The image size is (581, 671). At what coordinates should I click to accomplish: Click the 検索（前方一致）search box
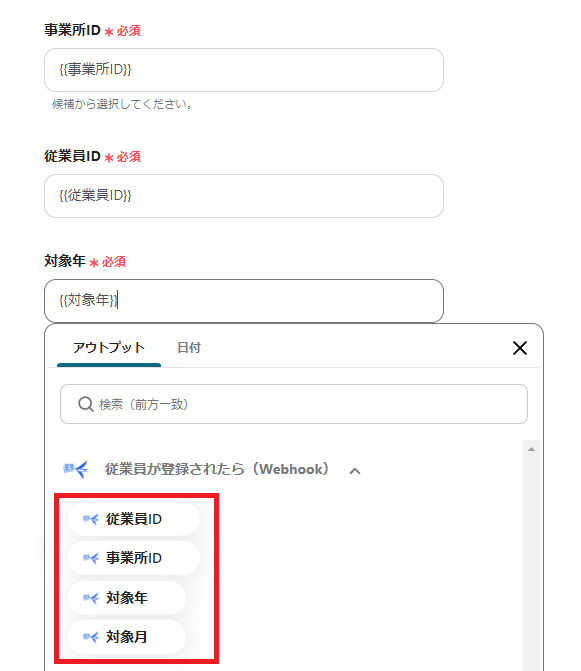pyautogui.click(x=294, y=404)
